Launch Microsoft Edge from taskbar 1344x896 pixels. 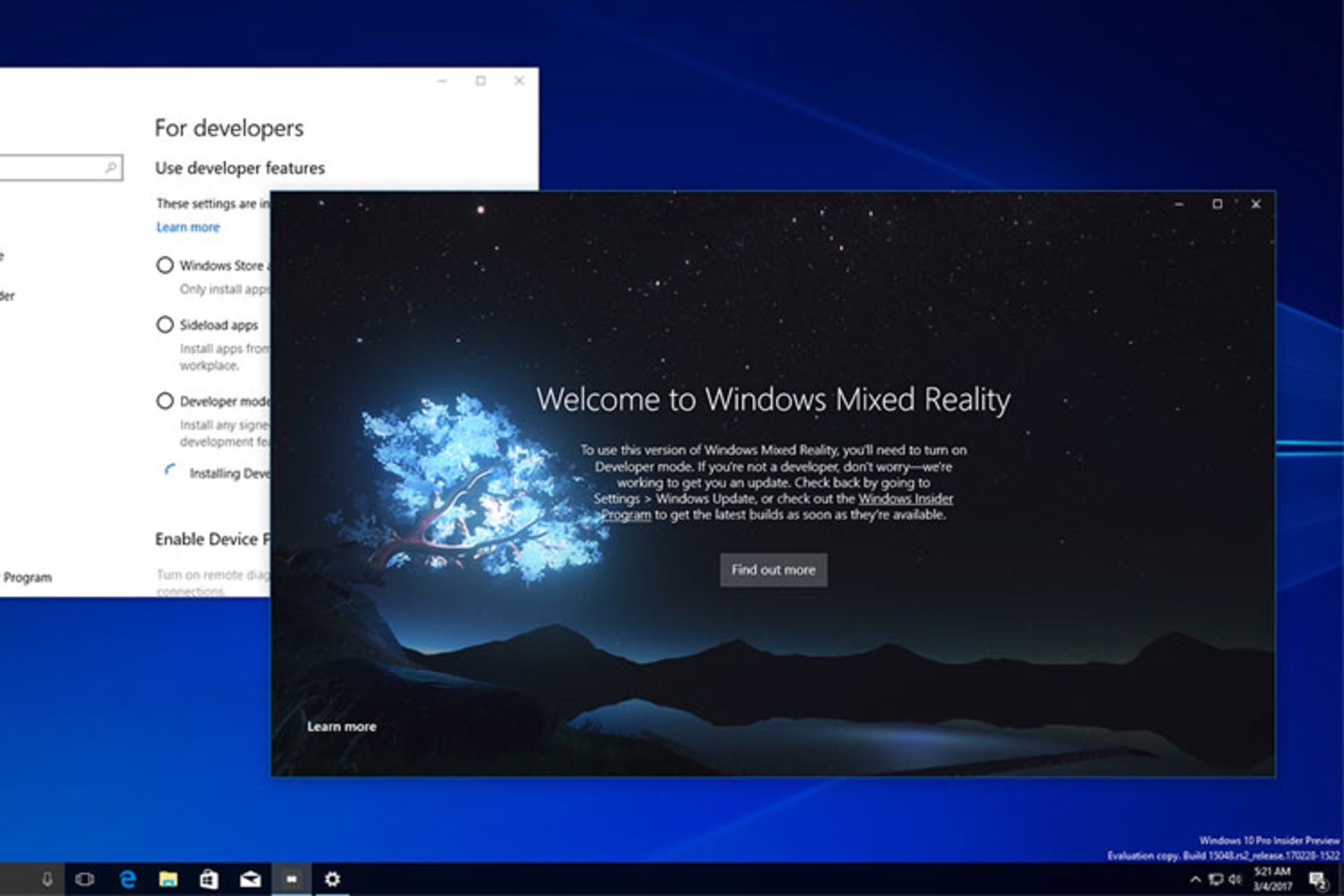point(127,879)
